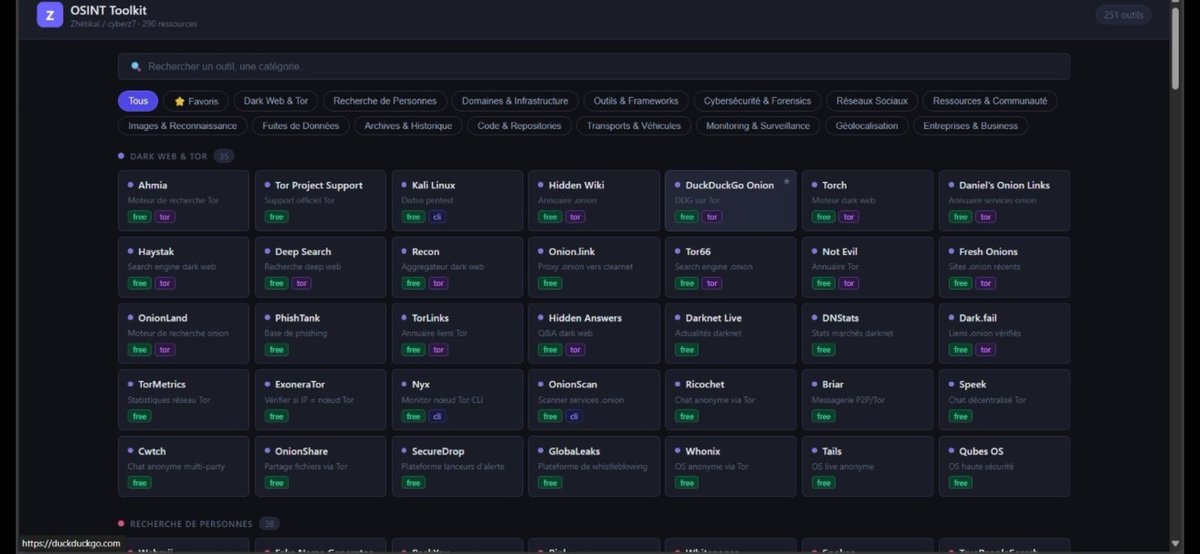
Task: Open the ExoneraTor card
Action: [320, 400]
